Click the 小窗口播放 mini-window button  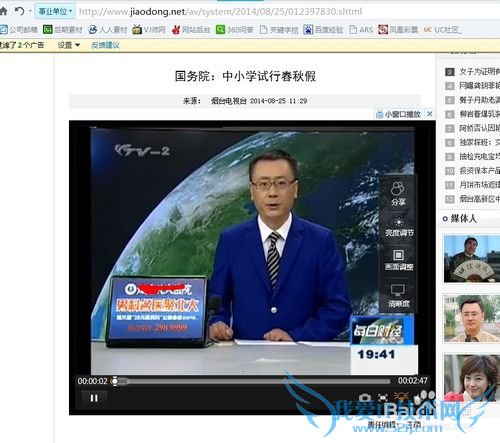398,114
